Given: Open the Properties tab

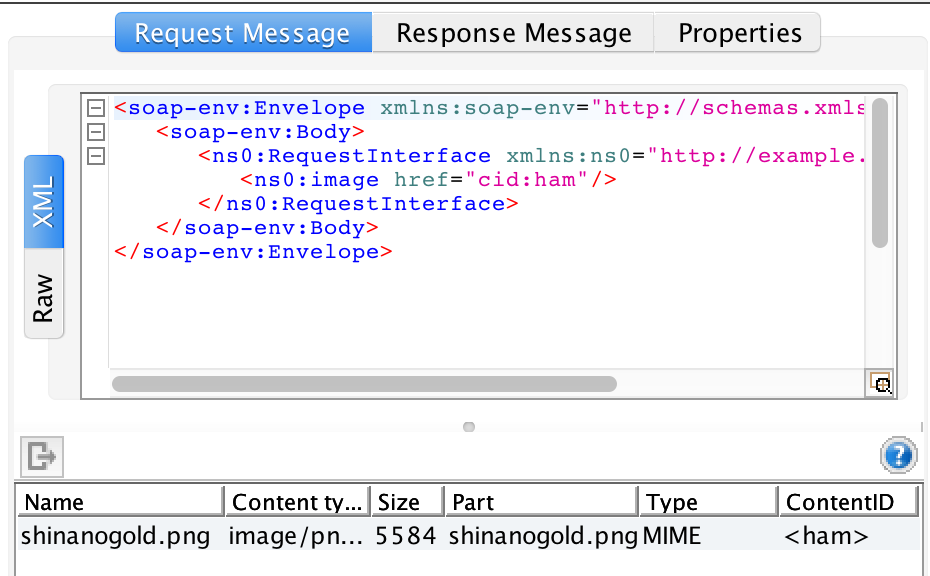Looking at the screenshot, I should [737, 31].
